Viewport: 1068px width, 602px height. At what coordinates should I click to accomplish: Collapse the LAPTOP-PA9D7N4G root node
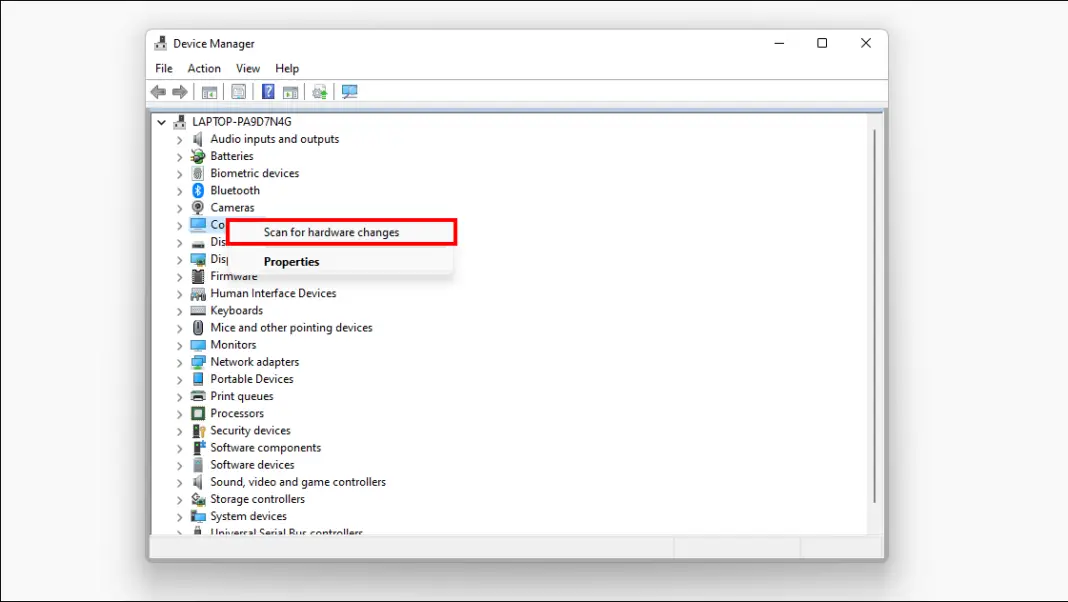[161, 121]
